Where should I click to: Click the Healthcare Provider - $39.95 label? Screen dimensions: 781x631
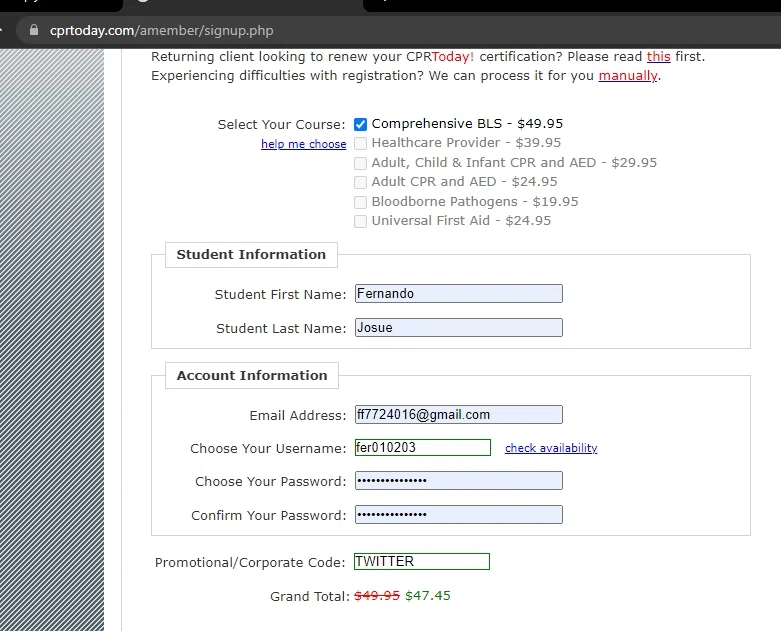pos(466,143)
